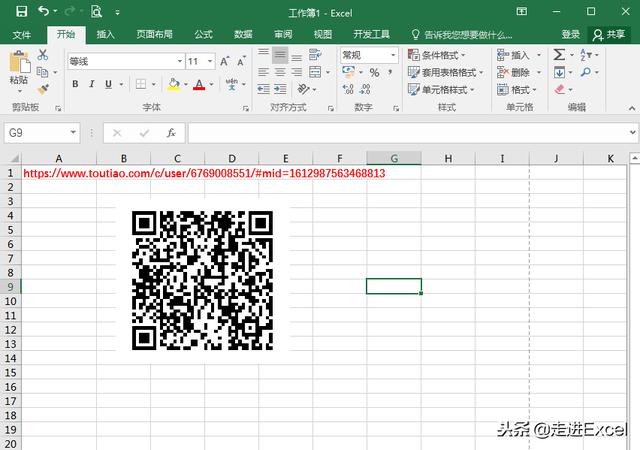The image size is (640, 450).
Task: Toggle bottom vertical alignment
Action: [x=297, y=56]
